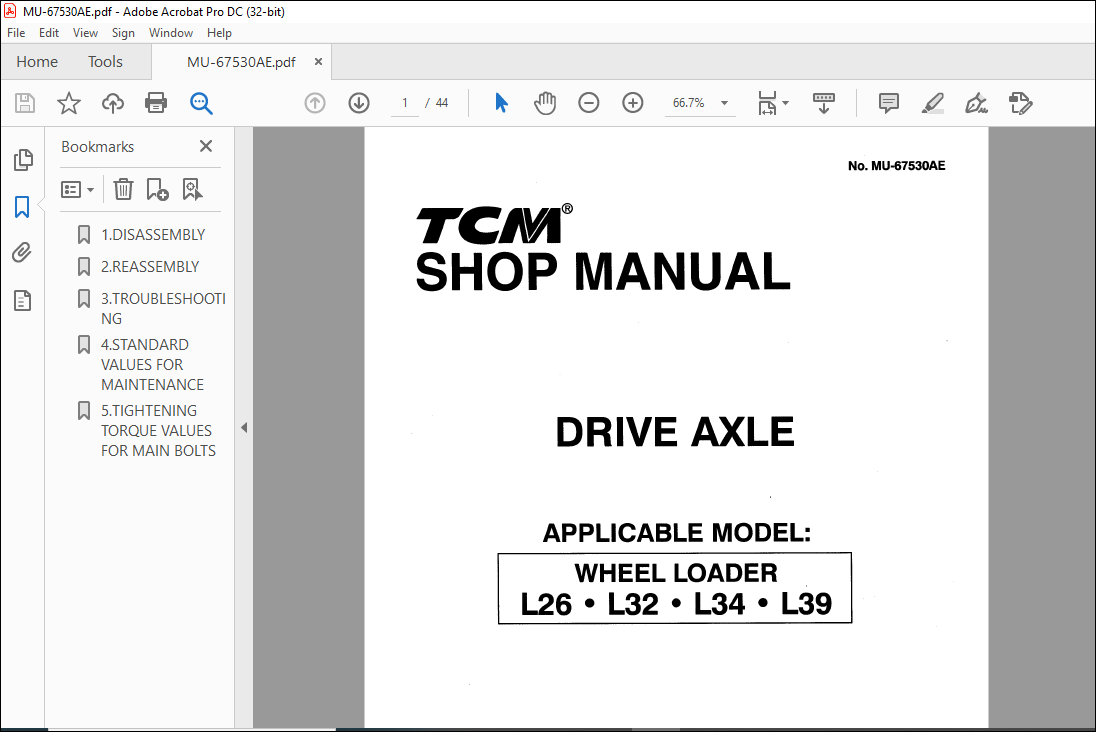Open the Help menu
Viewport: 1096px width, 732px height.
(x=219, y=33)
